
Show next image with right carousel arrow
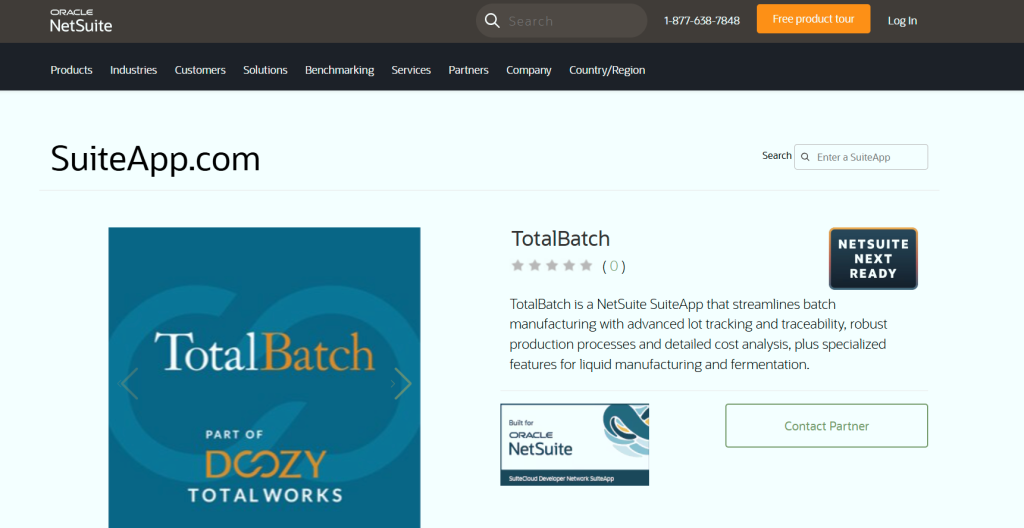(x=402, y=383)
